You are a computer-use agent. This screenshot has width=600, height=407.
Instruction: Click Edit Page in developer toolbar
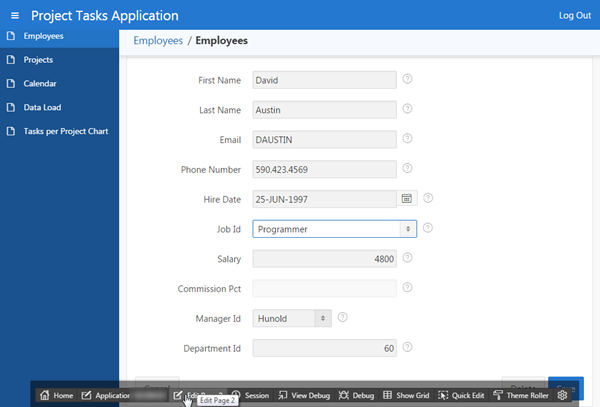pos(198,395)
